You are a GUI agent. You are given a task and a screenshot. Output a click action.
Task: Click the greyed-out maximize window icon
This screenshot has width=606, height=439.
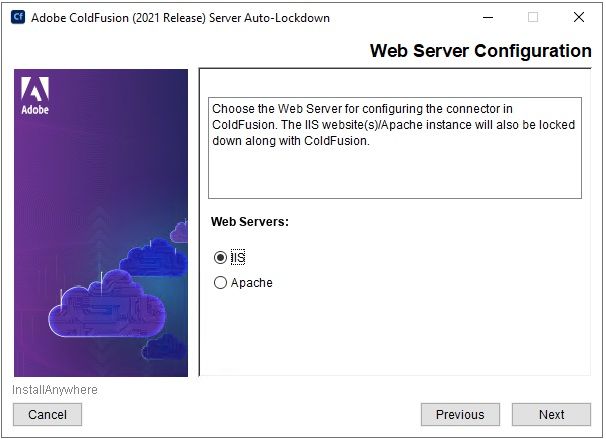(x=533, y=17)
